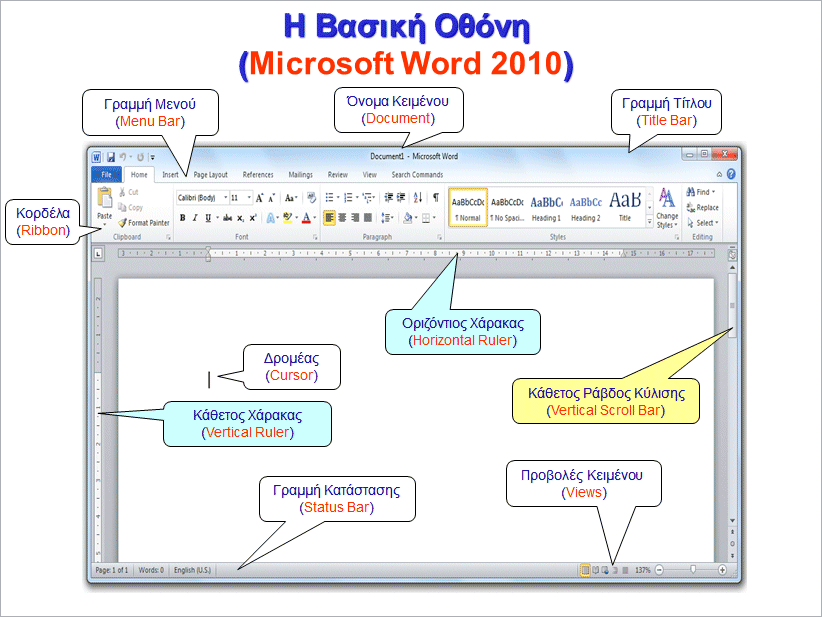The image size is (822, 617).
Task: Click the tab selector box left of ruler
Action: 98,254
